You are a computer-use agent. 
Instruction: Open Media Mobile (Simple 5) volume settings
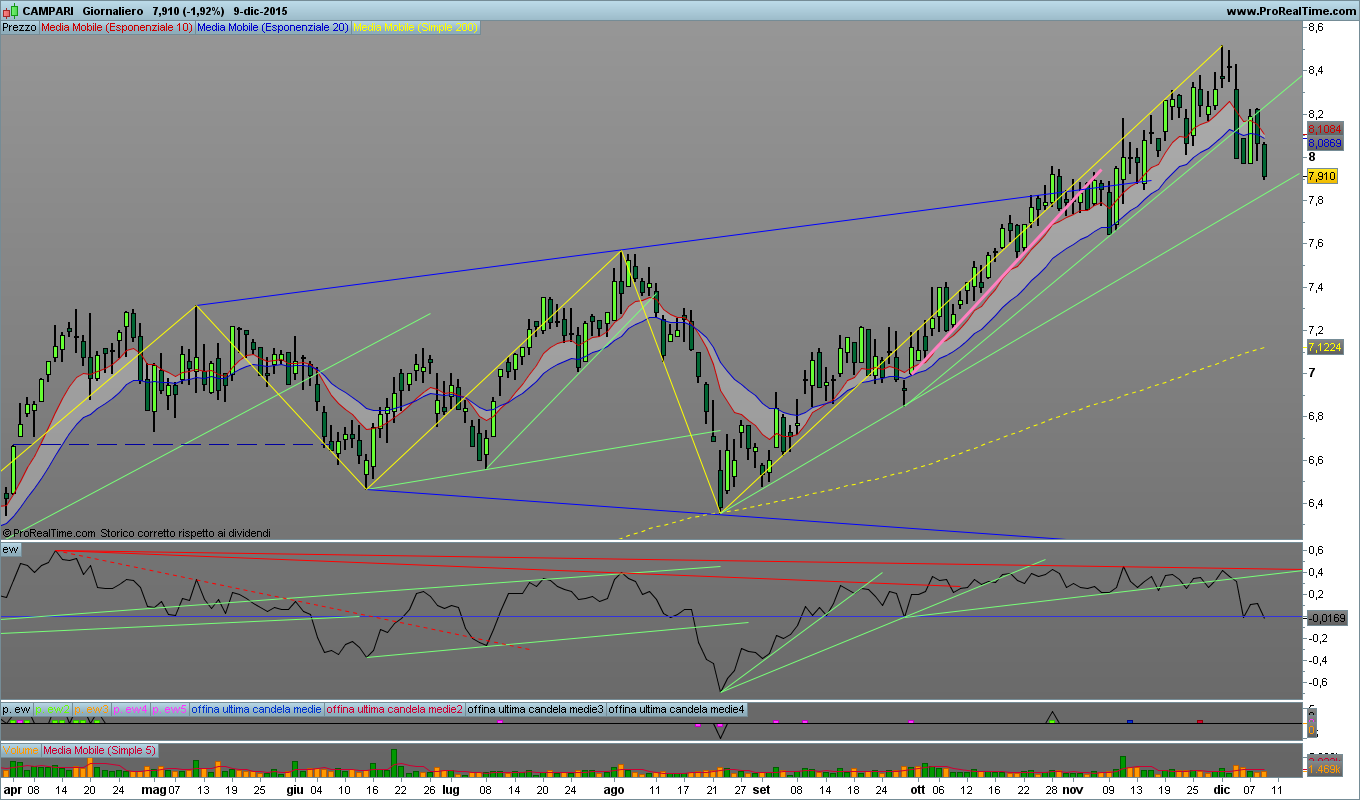[99, 750]
